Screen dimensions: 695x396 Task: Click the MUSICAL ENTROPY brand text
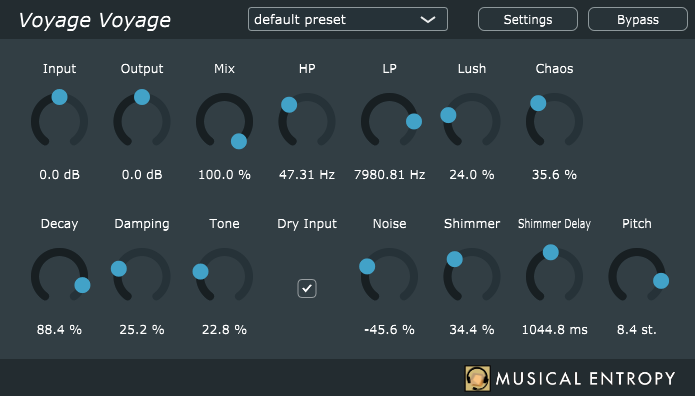tap(585, 379)
